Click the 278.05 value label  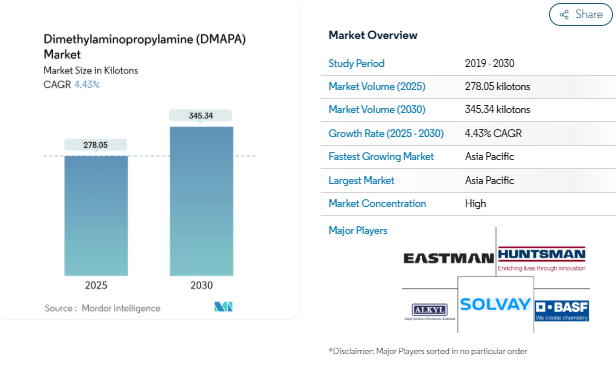tap(95, 145)
